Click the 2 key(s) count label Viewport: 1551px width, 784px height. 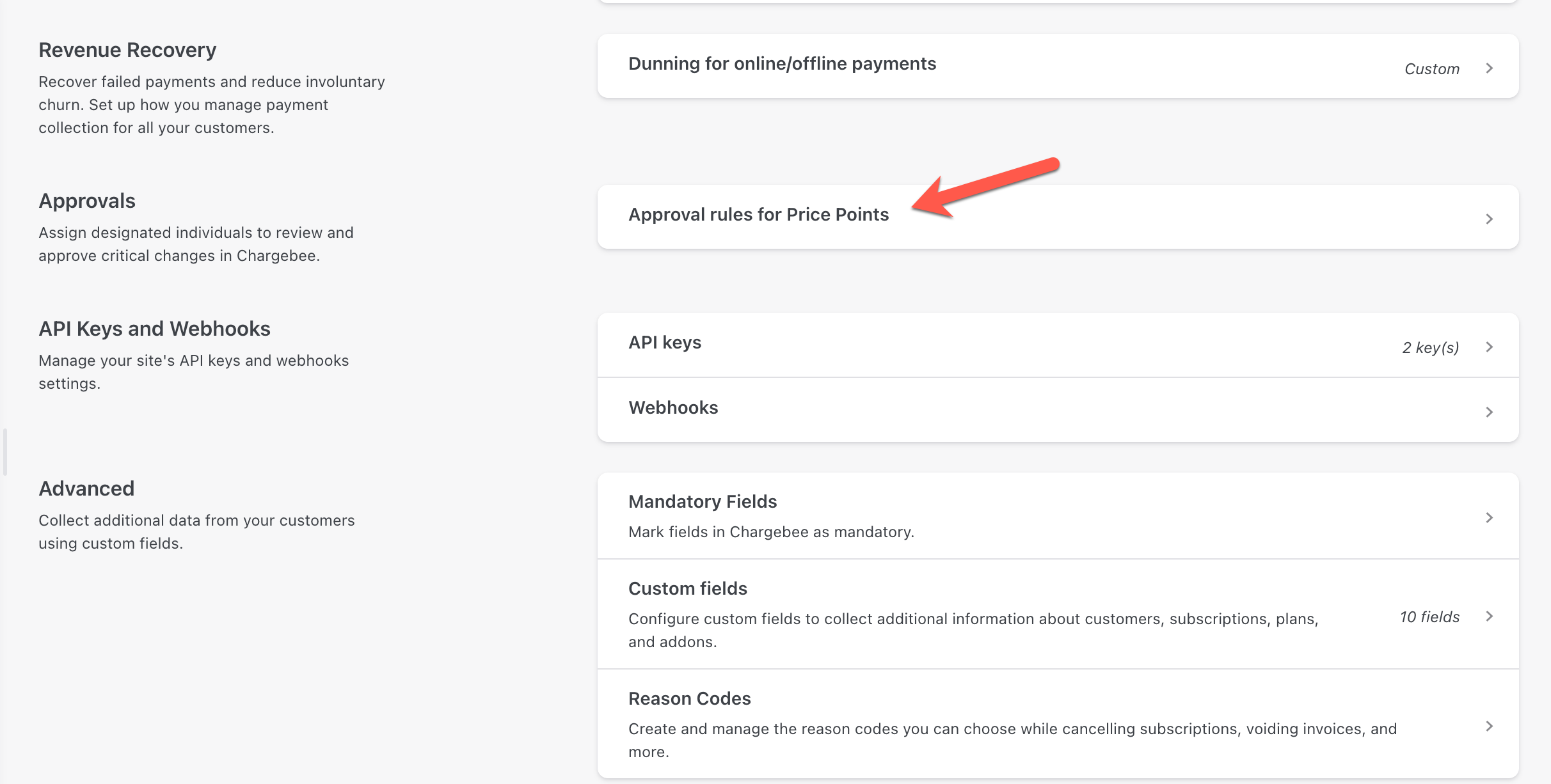(1430, 348)
